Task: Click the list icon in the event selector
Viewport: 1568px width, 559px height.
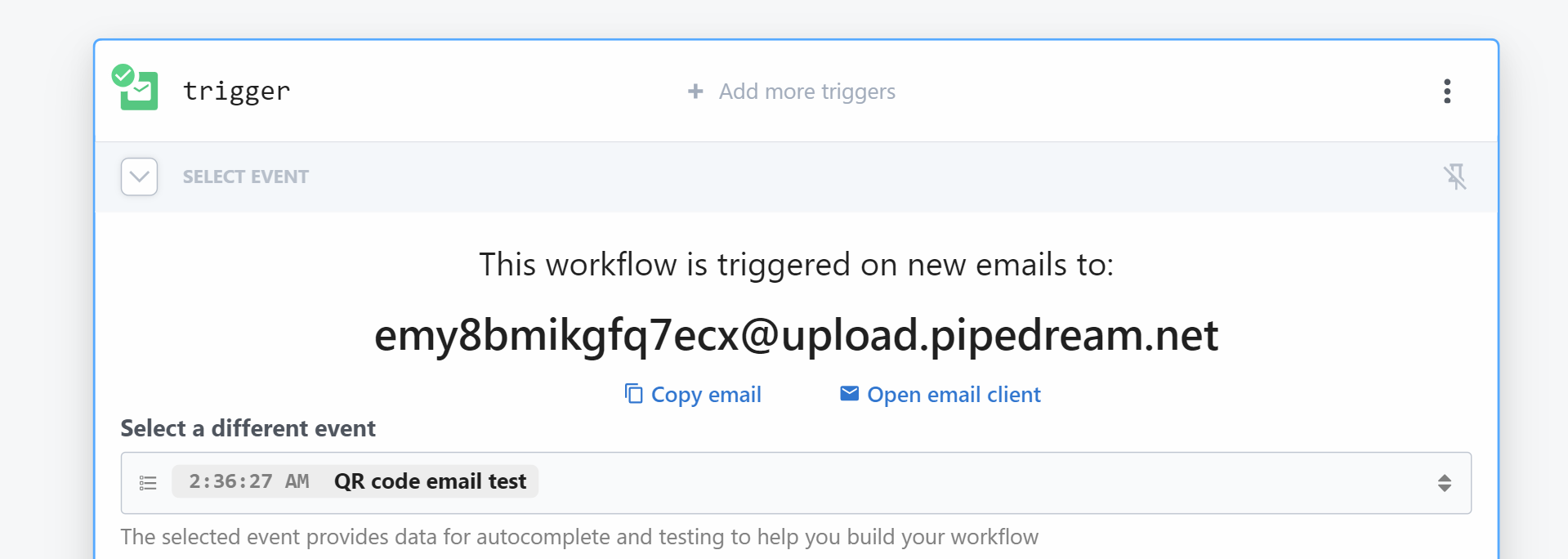Action: (148, 483)
